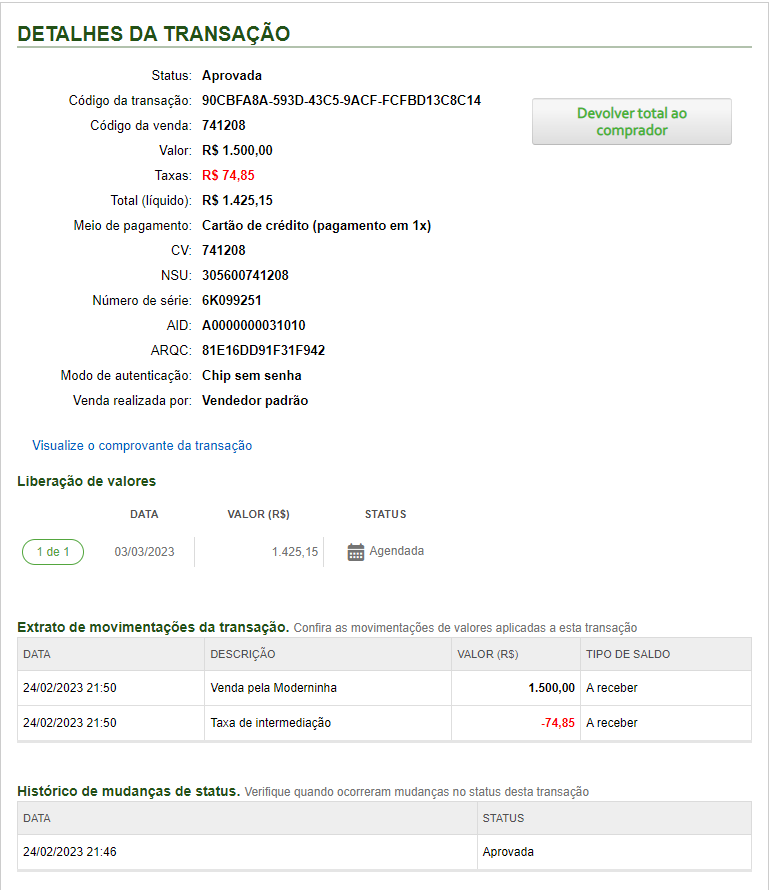Click the transaction code starting with 90CBFA8A
The width and height of the screenshot is (771, 890).
pos(341,101)
